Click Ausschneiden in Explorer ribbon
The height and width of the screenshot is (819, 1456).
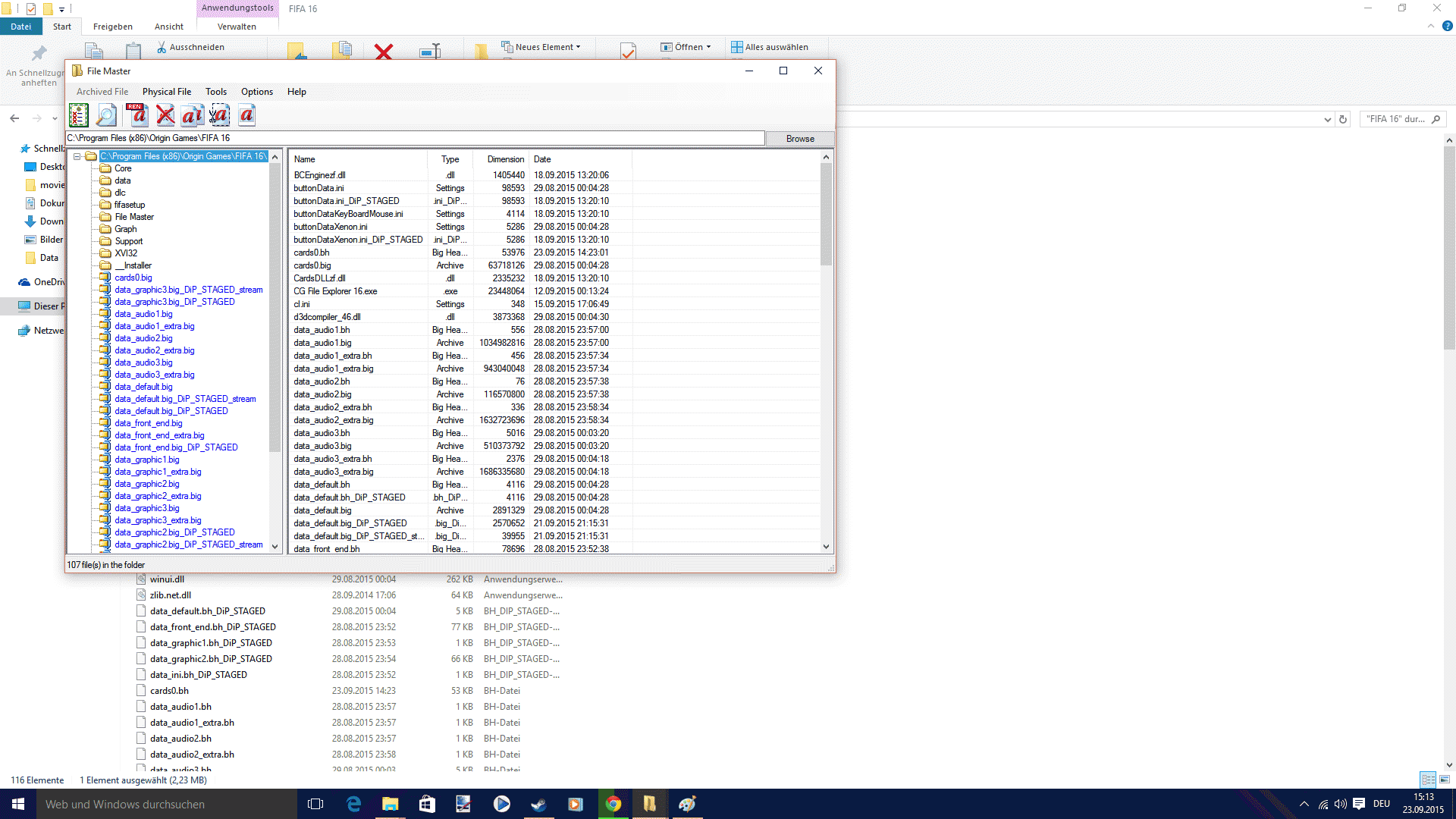pyautogui.click(x=190, y=47)
